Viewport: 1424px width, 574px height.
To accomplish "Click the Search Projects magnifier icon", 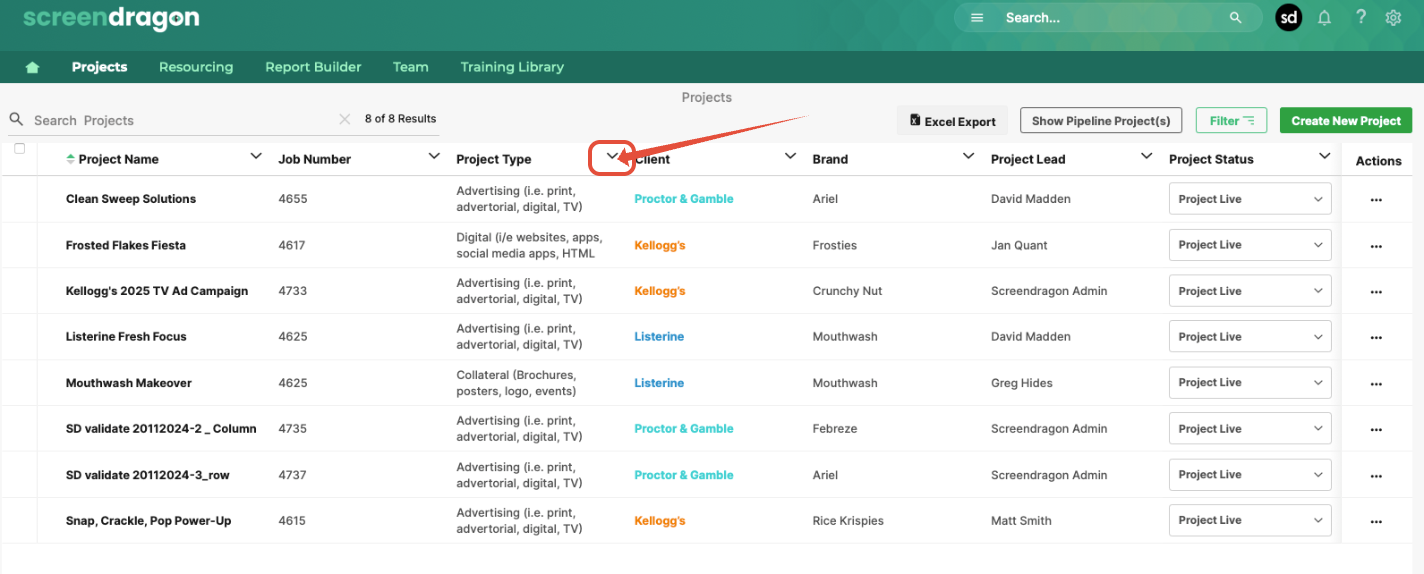I will [x=16, y=119].
